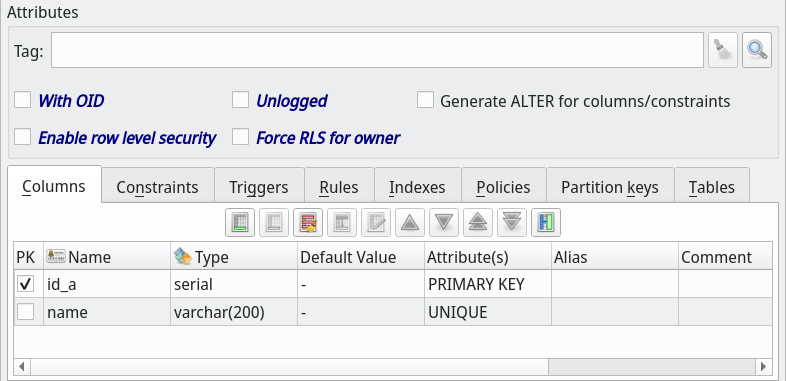This screenshot has width=786, height=381.
Task: Enable row level security checkbox
Action: [23, 136]
